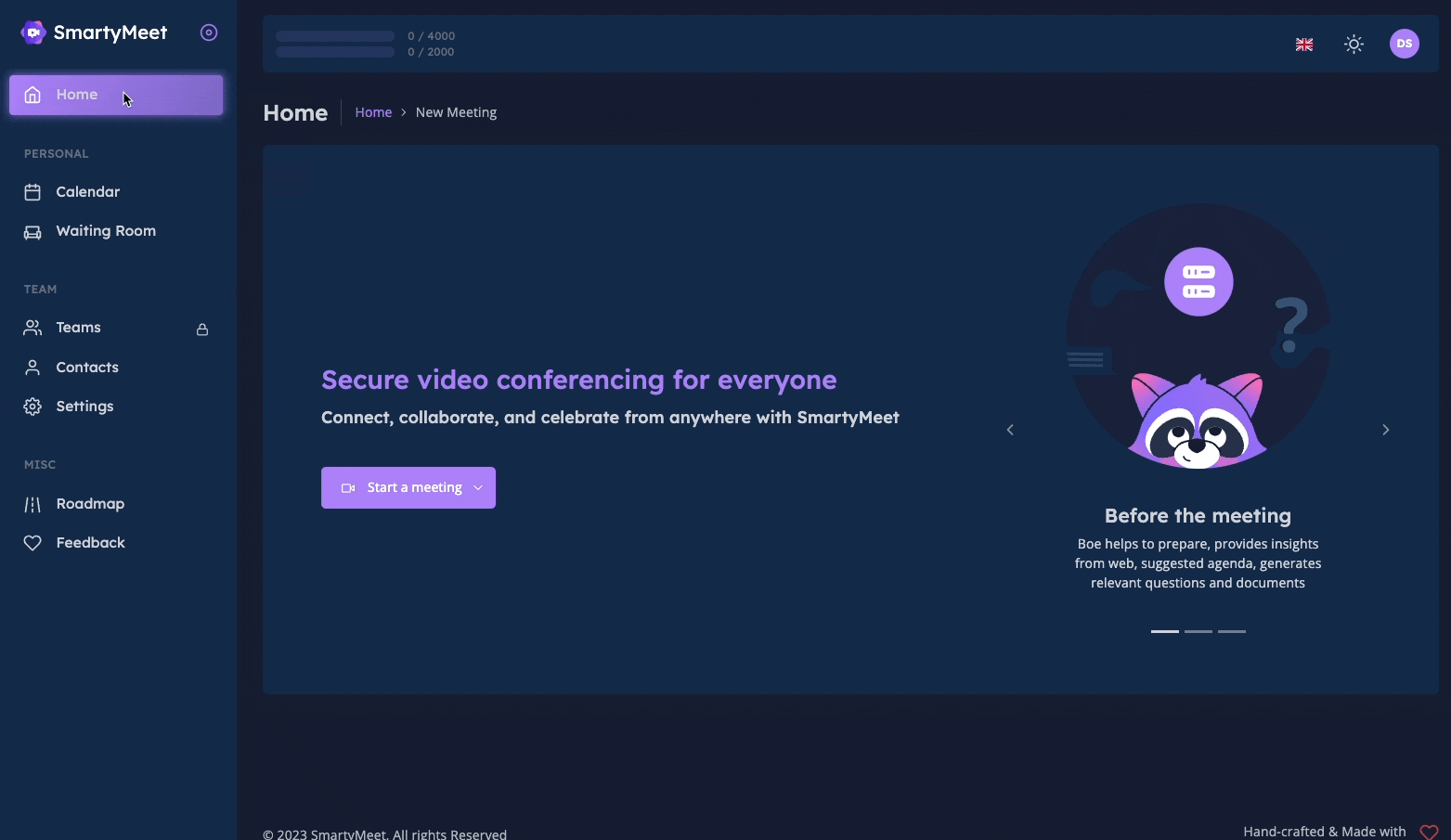Click the Home breadcrumb link
This screenshot has height=840, width=1451.
tap(373, 112)
